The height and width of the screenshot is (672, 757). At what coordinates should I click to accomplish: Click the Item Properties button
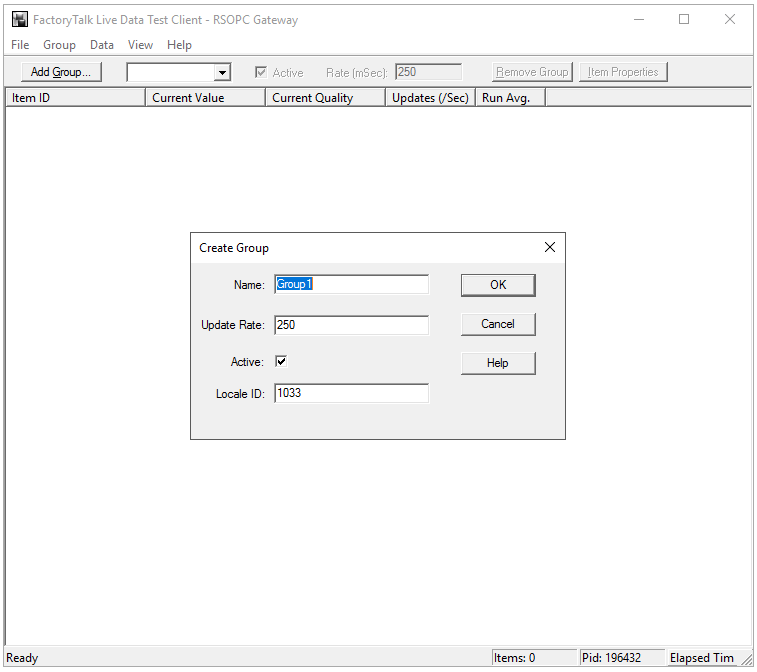pos(623,72)
